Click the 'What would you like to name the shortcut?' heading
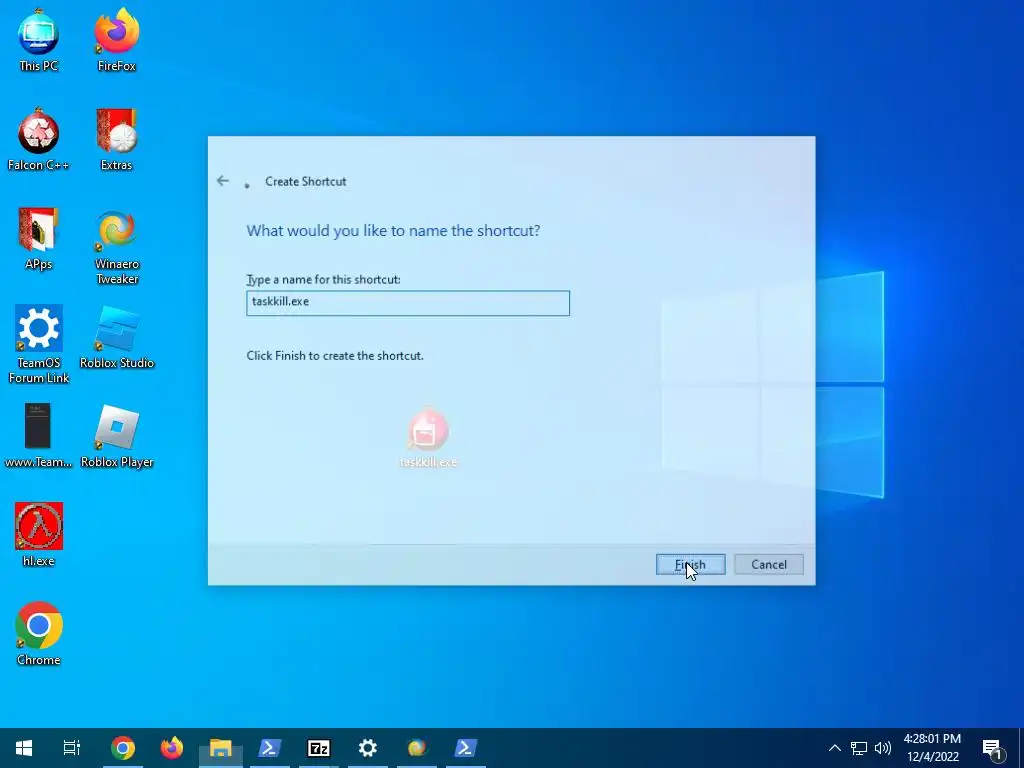1024x768 pixels. coord(393,231)
